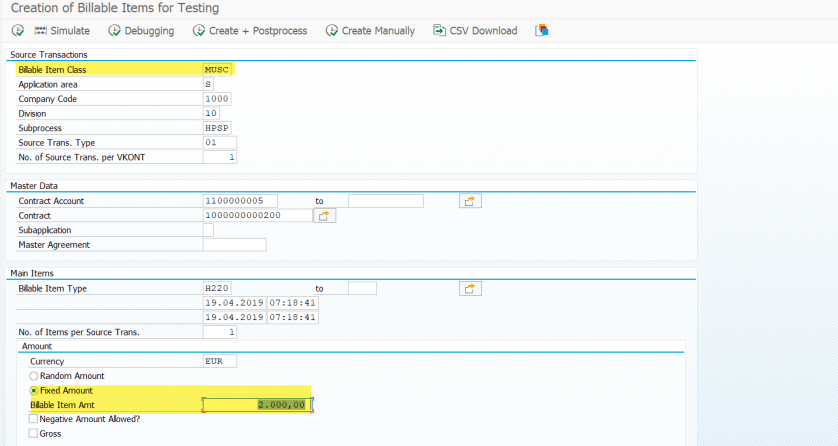Download as CSV via CSV Download

(475, 30)
